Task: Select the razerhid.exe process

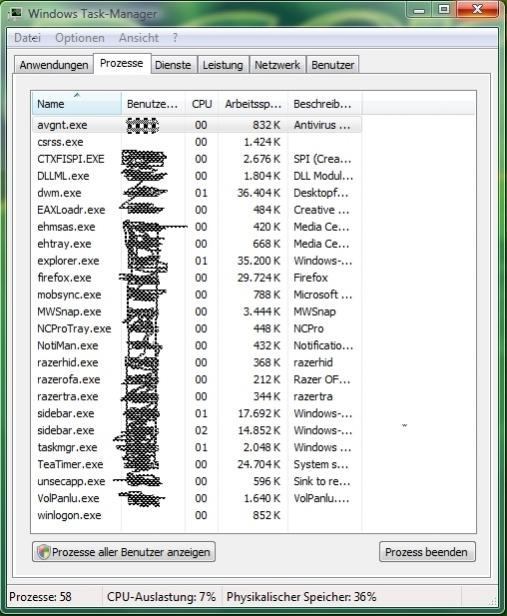Action: point(197,362)
